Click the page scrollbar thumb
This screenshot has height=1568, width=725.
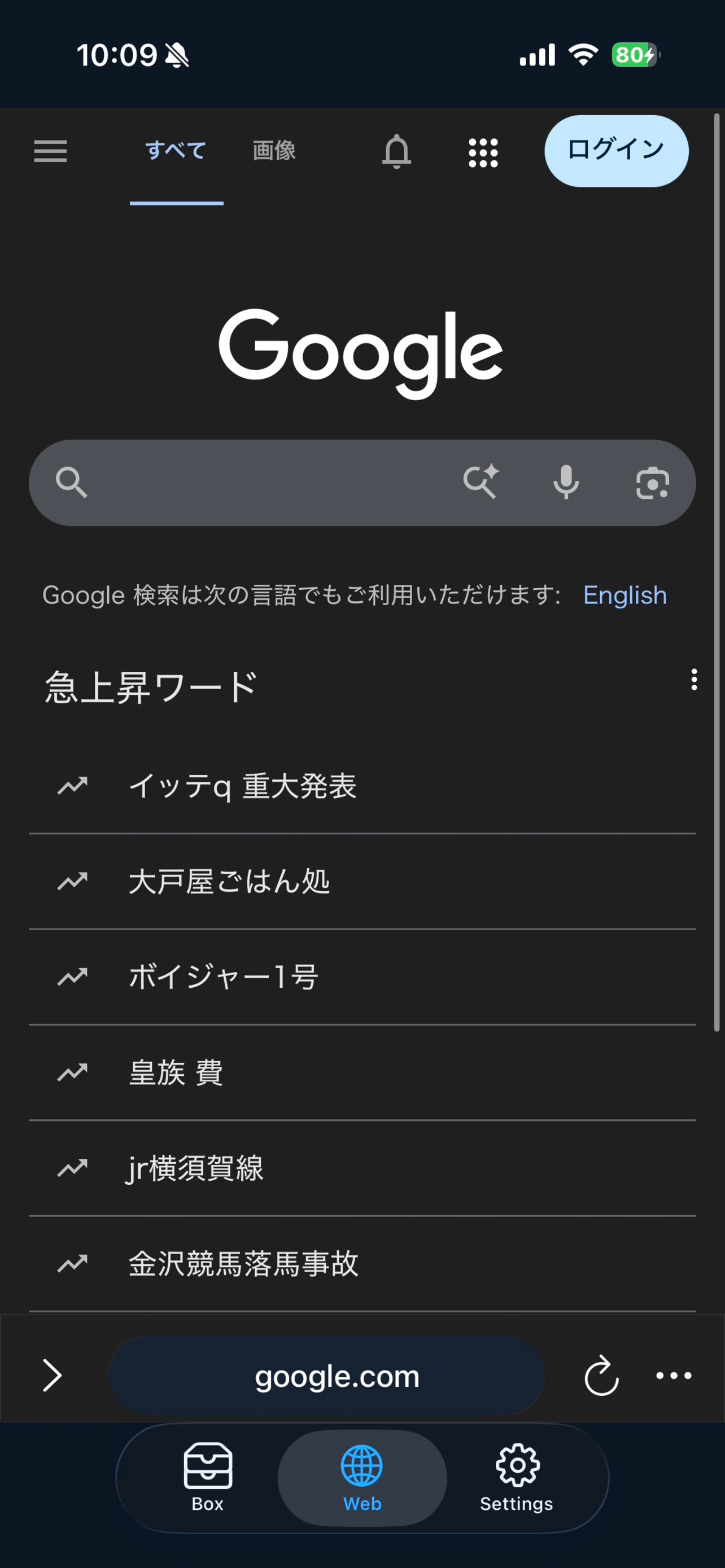(x=717, y=572)
